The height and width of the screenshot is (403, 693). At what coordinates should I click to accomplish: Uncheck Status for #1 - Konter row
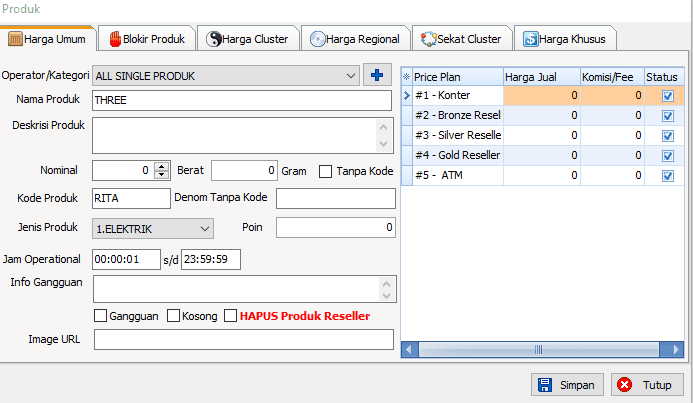[668, 96]
